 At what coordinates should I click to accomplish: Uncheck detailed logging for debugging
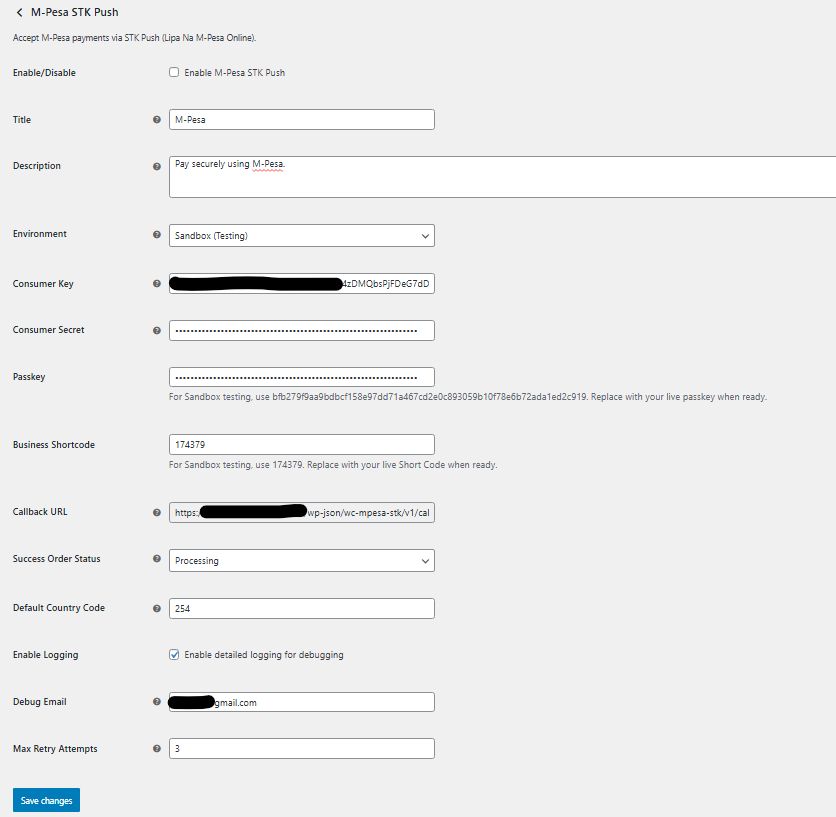tap(174, 655)
